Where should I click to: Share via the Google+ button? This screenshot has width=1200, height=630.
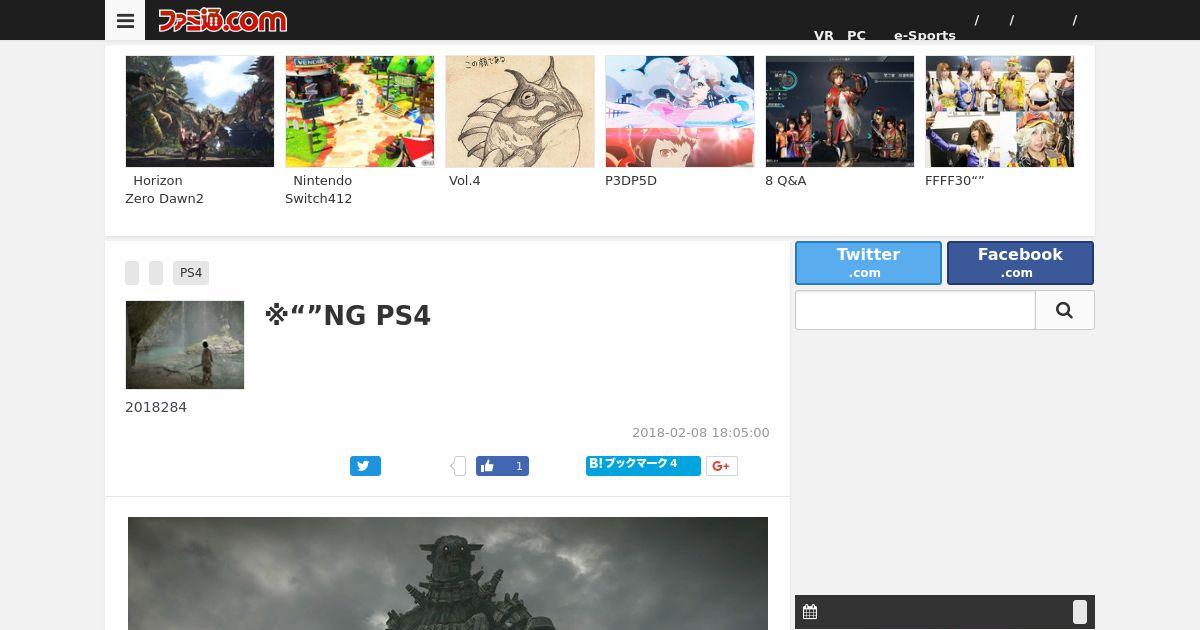click(x=722, y=466)
